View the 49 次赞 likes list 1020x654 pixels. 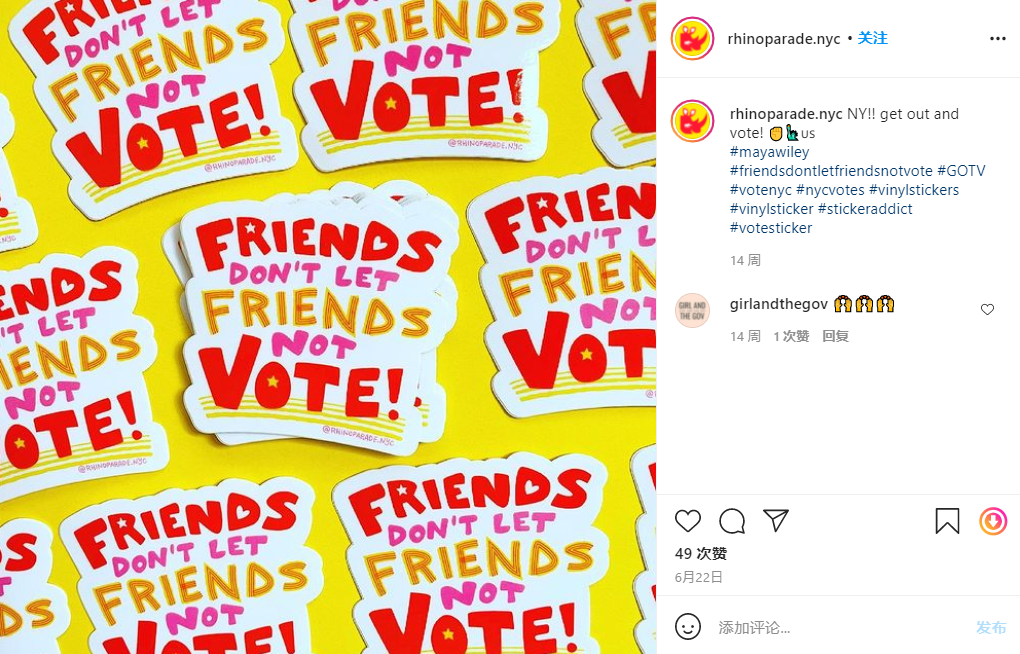pos(701,554)
